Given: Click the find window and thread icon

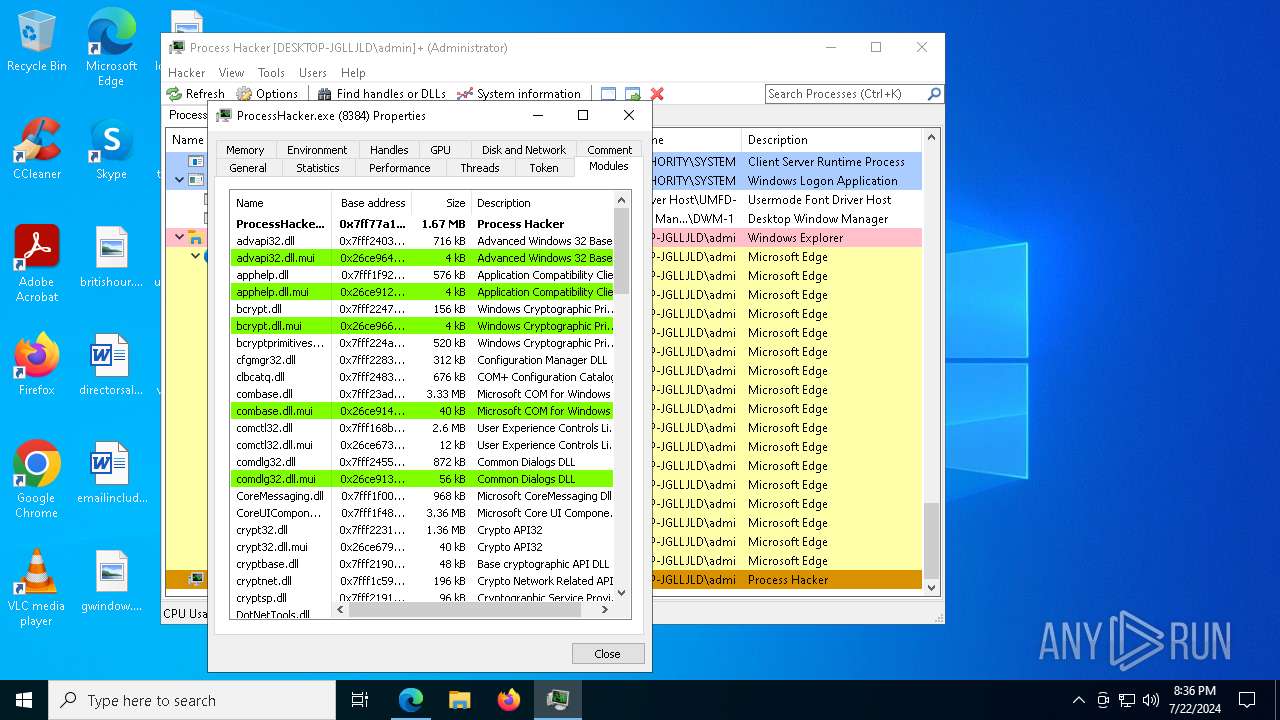Looking at the screenshot, I should [633, 94].
